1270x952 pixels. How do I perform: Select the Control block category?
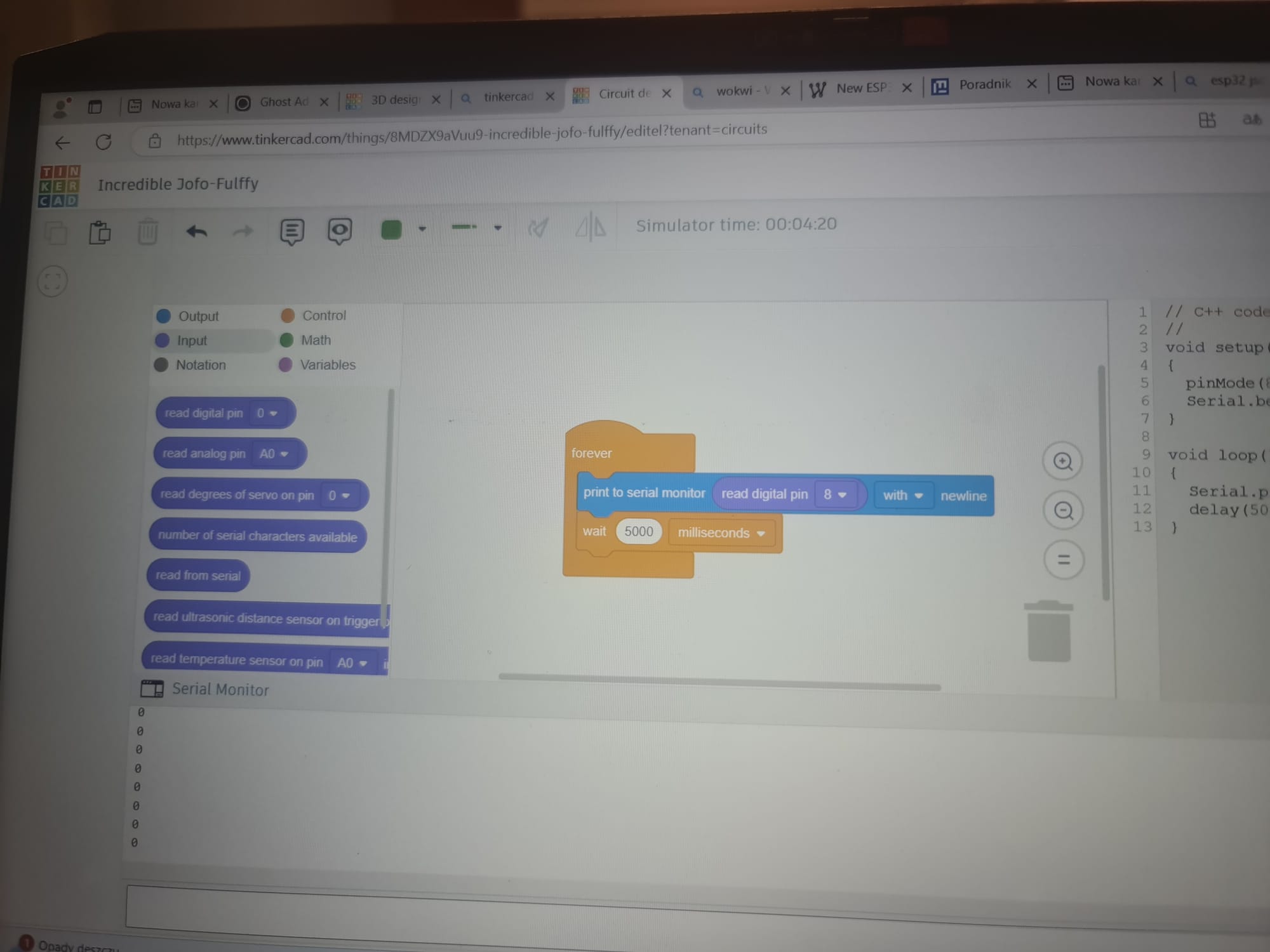314,315
